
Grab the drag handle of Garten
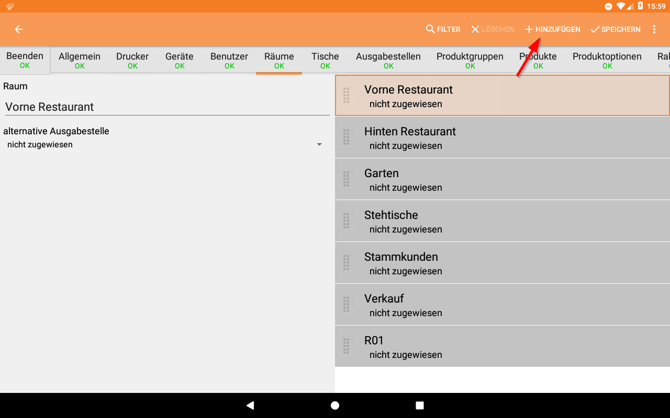[346, 180]
